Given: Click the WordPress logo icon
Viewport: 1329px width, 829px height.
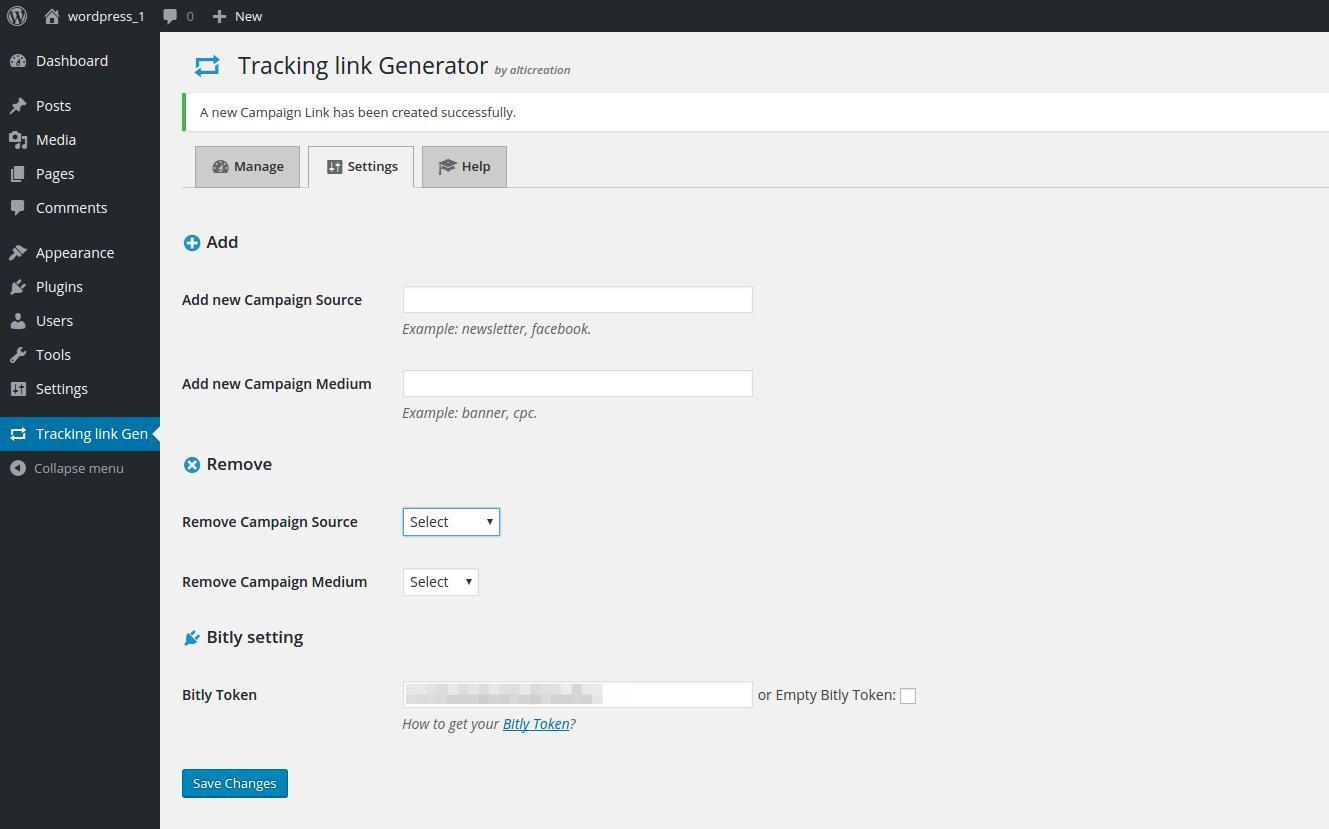Looking at the screenshot, I should [x=17, y=16].
